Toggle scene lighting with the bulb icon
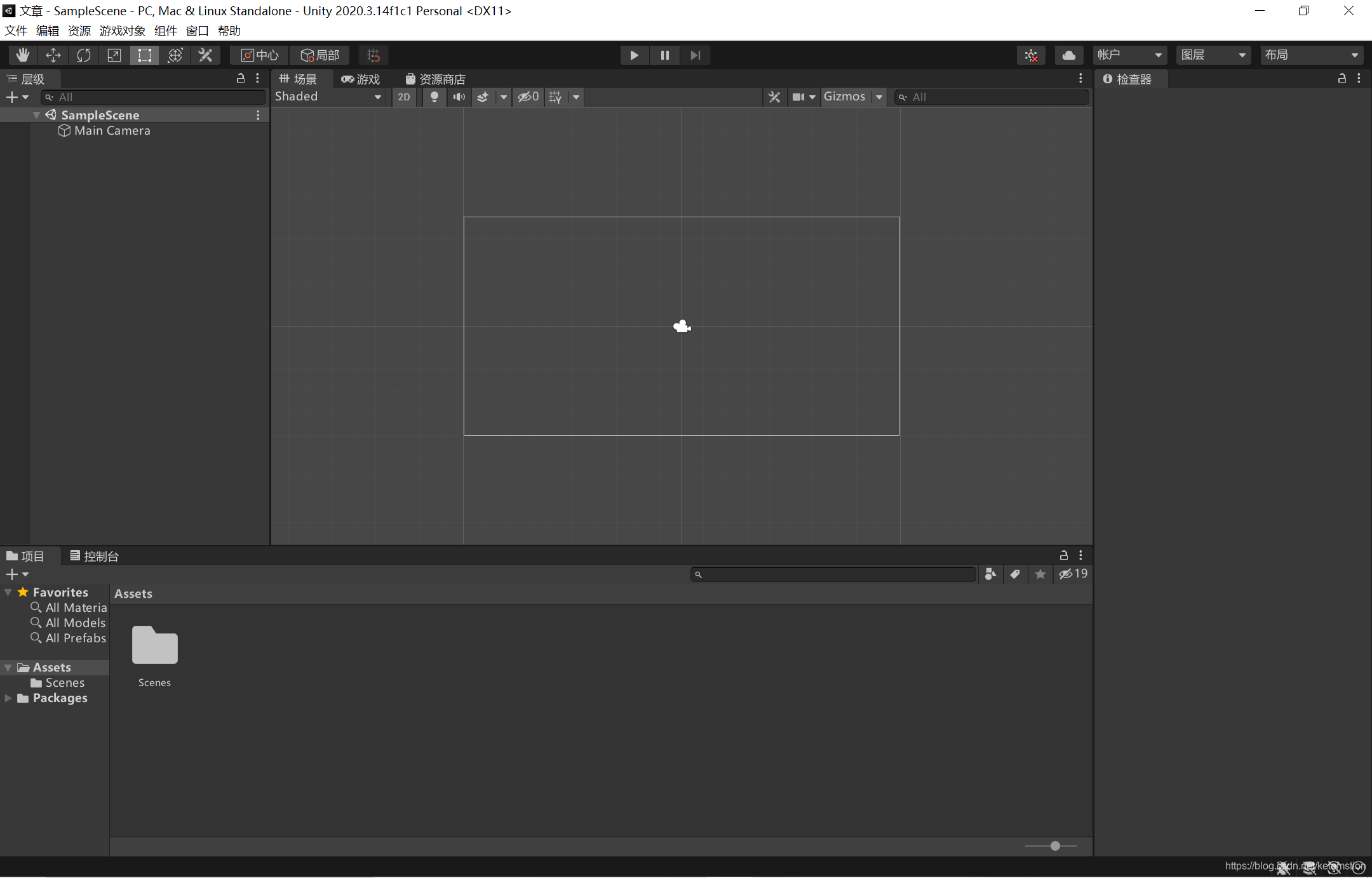Image resolution: width=1372 pixels, height=878 pixels. pyautogui.click(x=433, y=97)
